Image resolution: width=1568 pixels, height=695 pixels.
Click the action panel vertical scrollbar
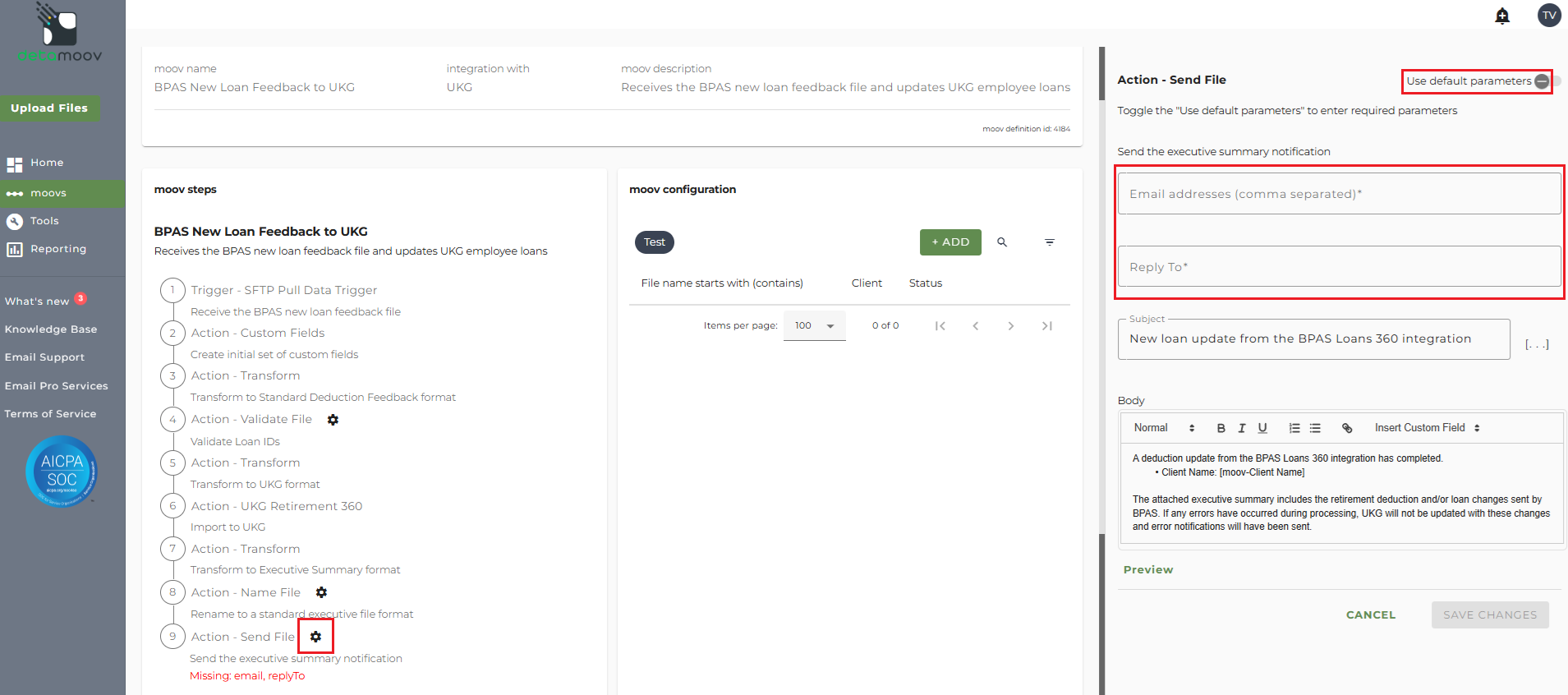coord(1102,371)
